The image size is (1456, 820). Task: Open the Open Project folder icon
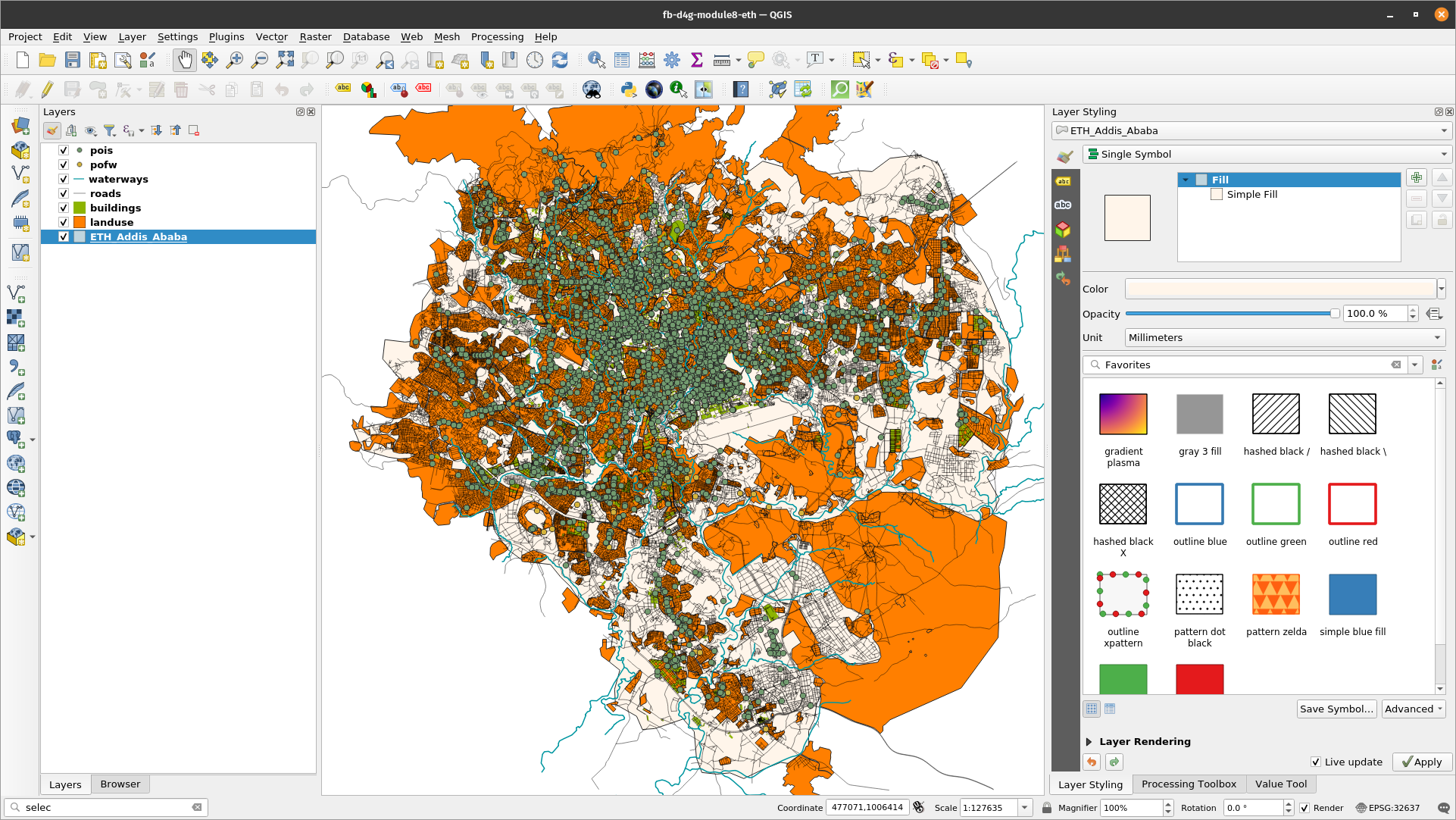pyautogui.click(x=48, y=61)
